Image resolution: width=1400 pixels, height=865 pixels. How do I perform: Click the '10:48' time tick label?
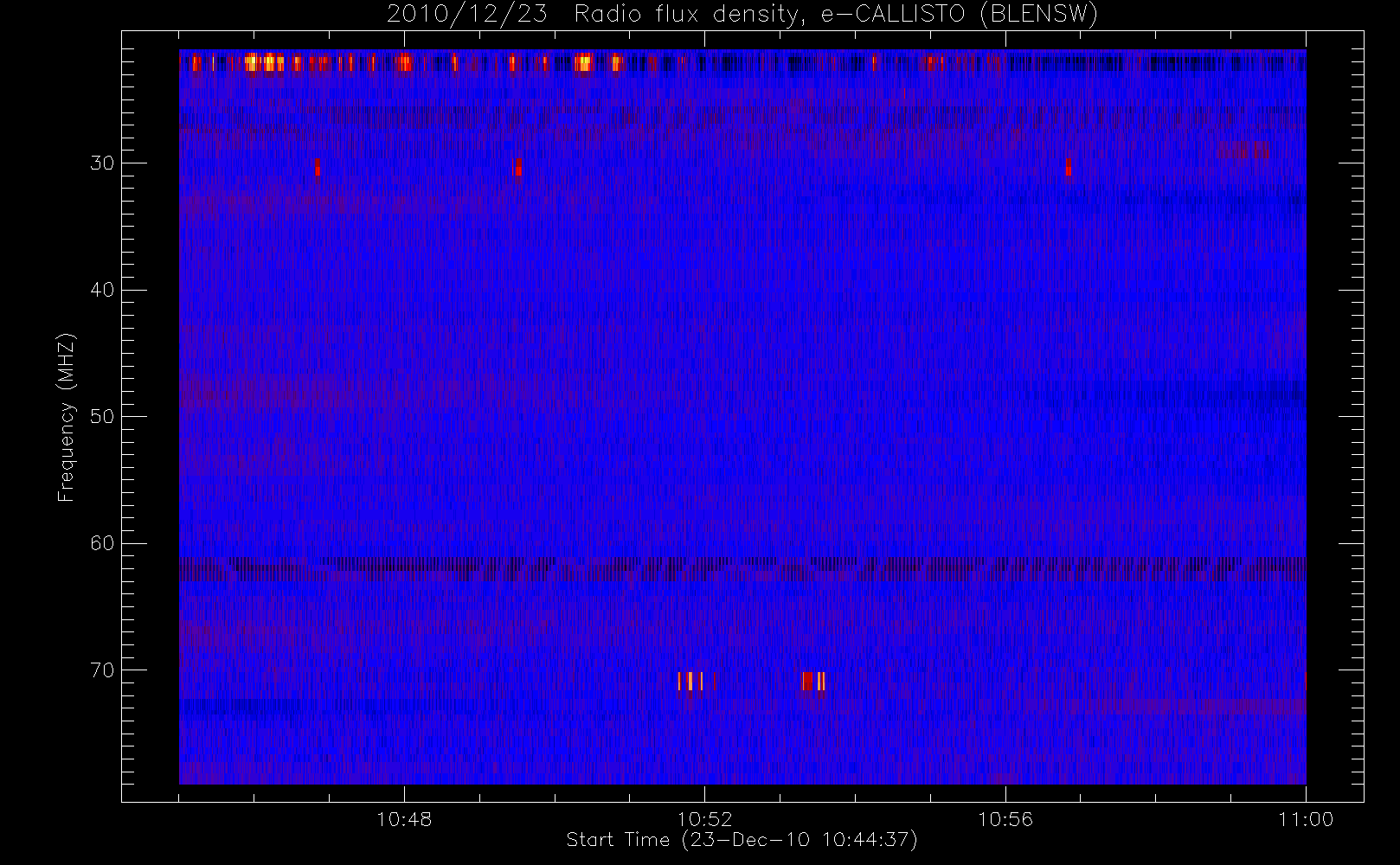coord(404,819)
